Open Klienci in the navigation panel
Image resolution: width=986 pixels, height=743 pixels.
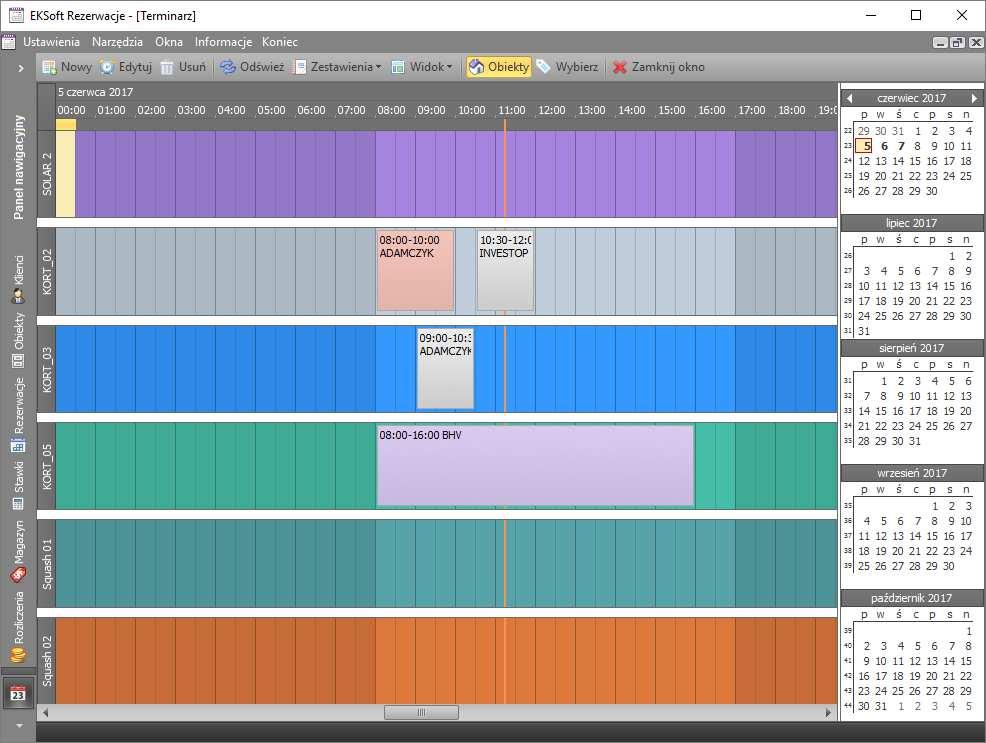click(x=18, y=278)
